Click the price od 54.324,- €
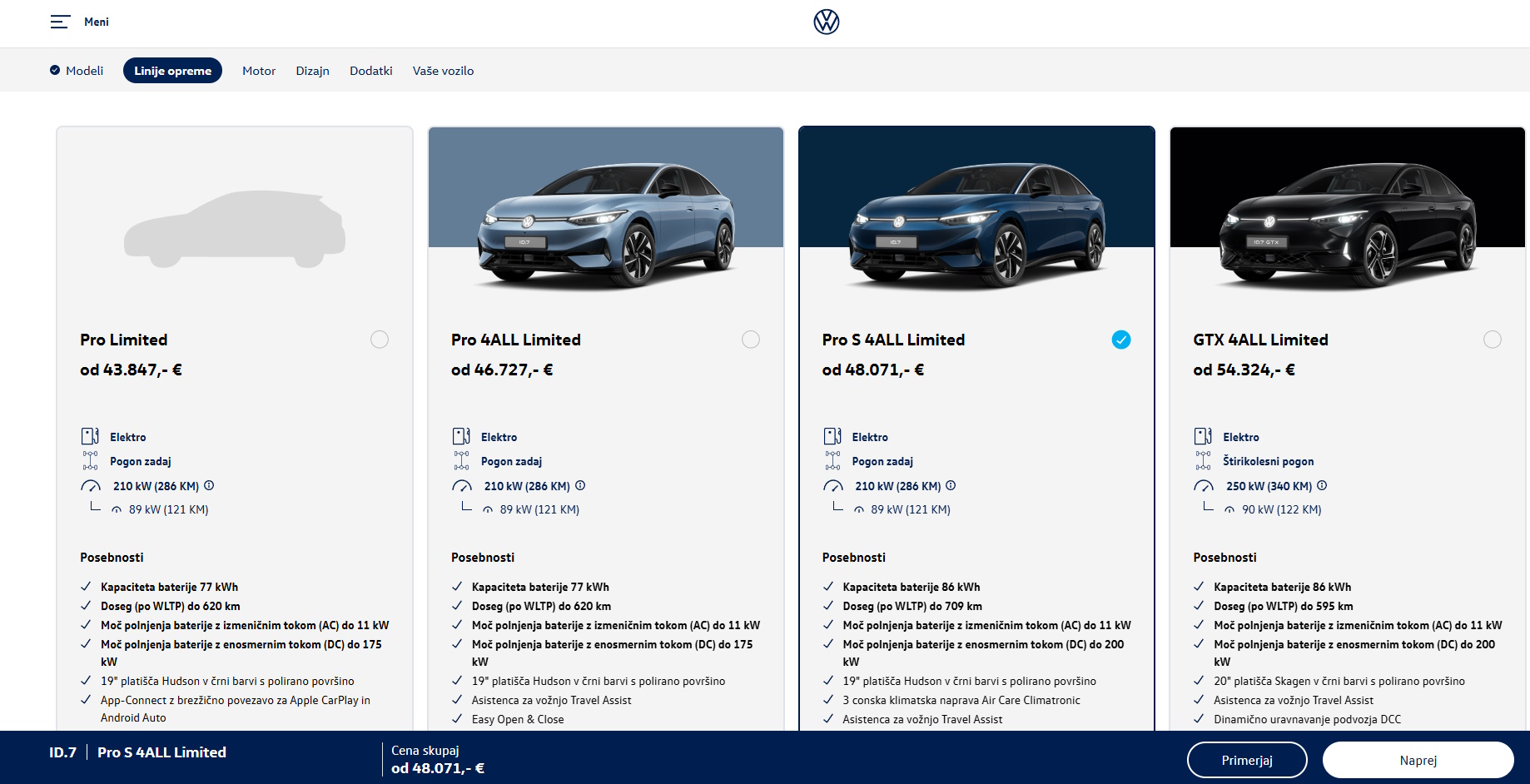Image resolution: width=1530 pixels, height=784 pixels. click(x=1244, y=370)
